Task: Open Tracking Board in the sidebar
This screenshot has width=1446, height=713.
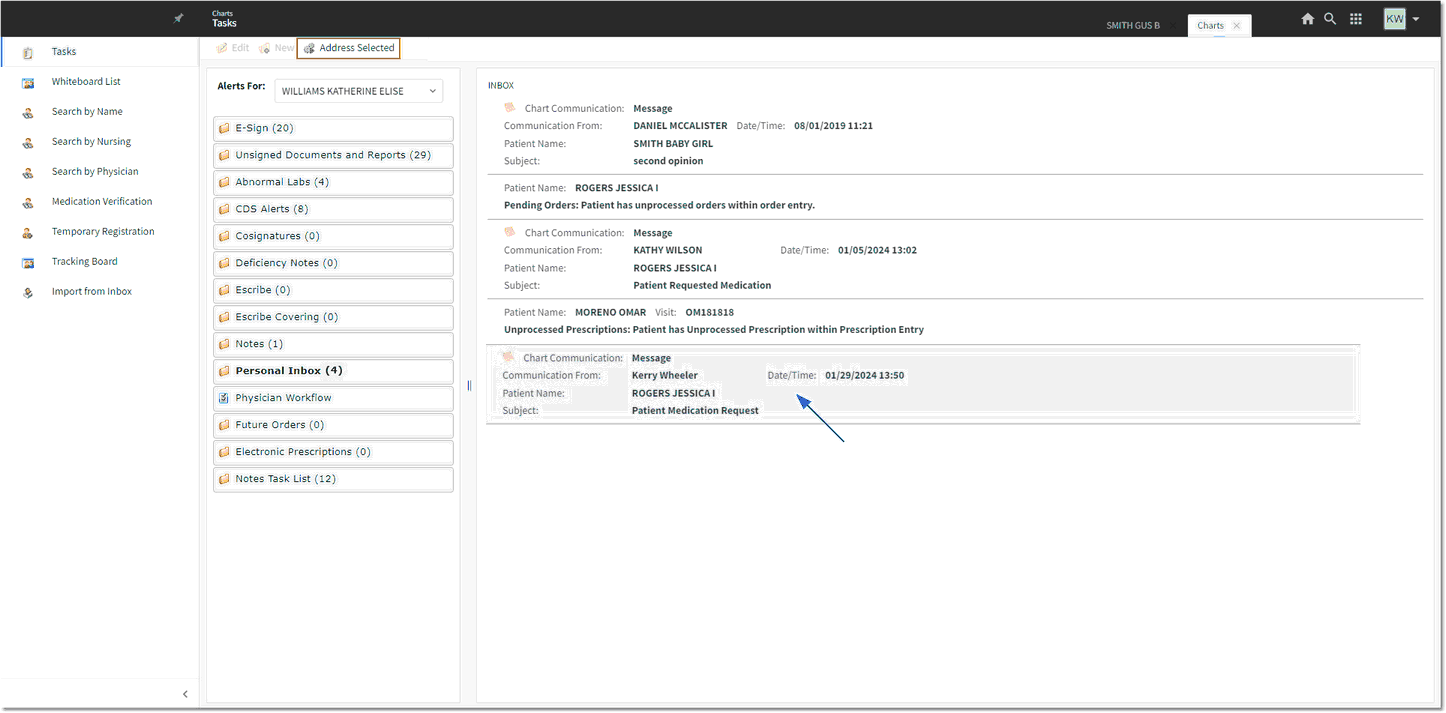Action: click(84, 262)
